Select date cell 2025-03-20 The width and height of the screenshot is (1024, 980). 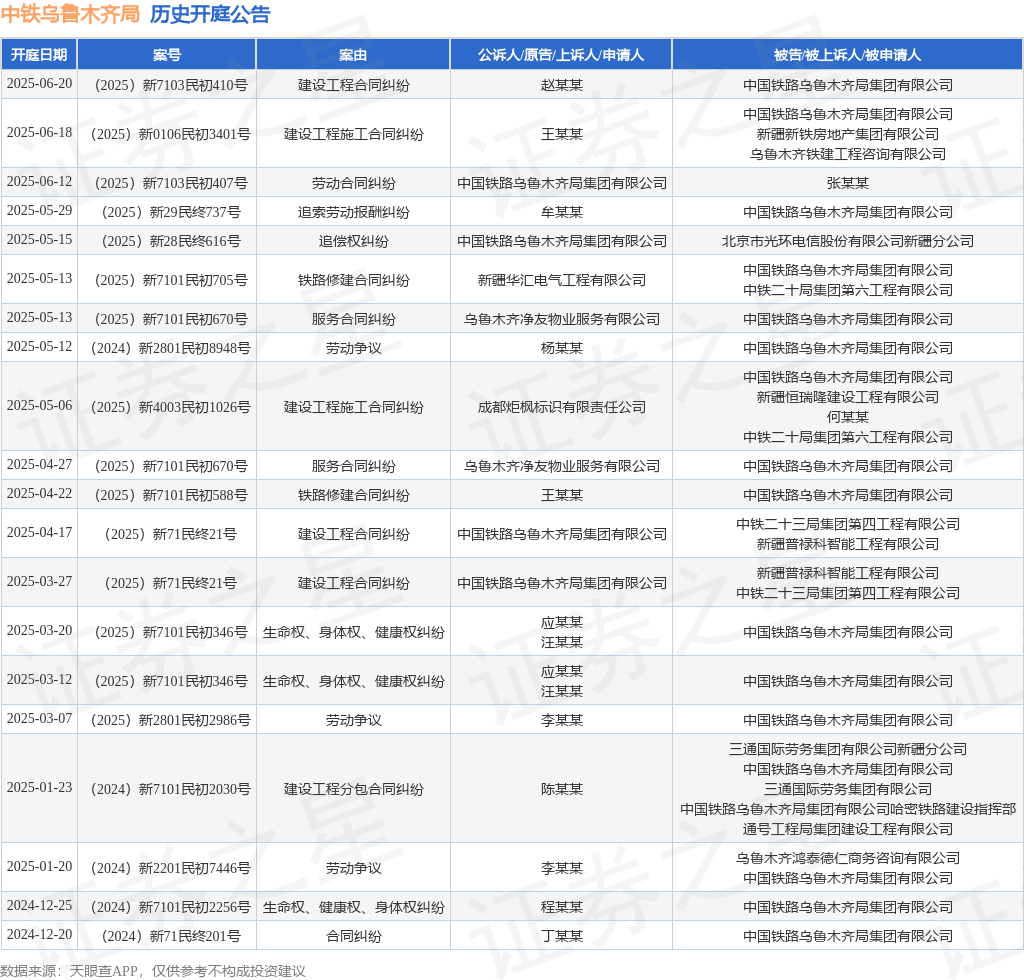pos(39,631)
